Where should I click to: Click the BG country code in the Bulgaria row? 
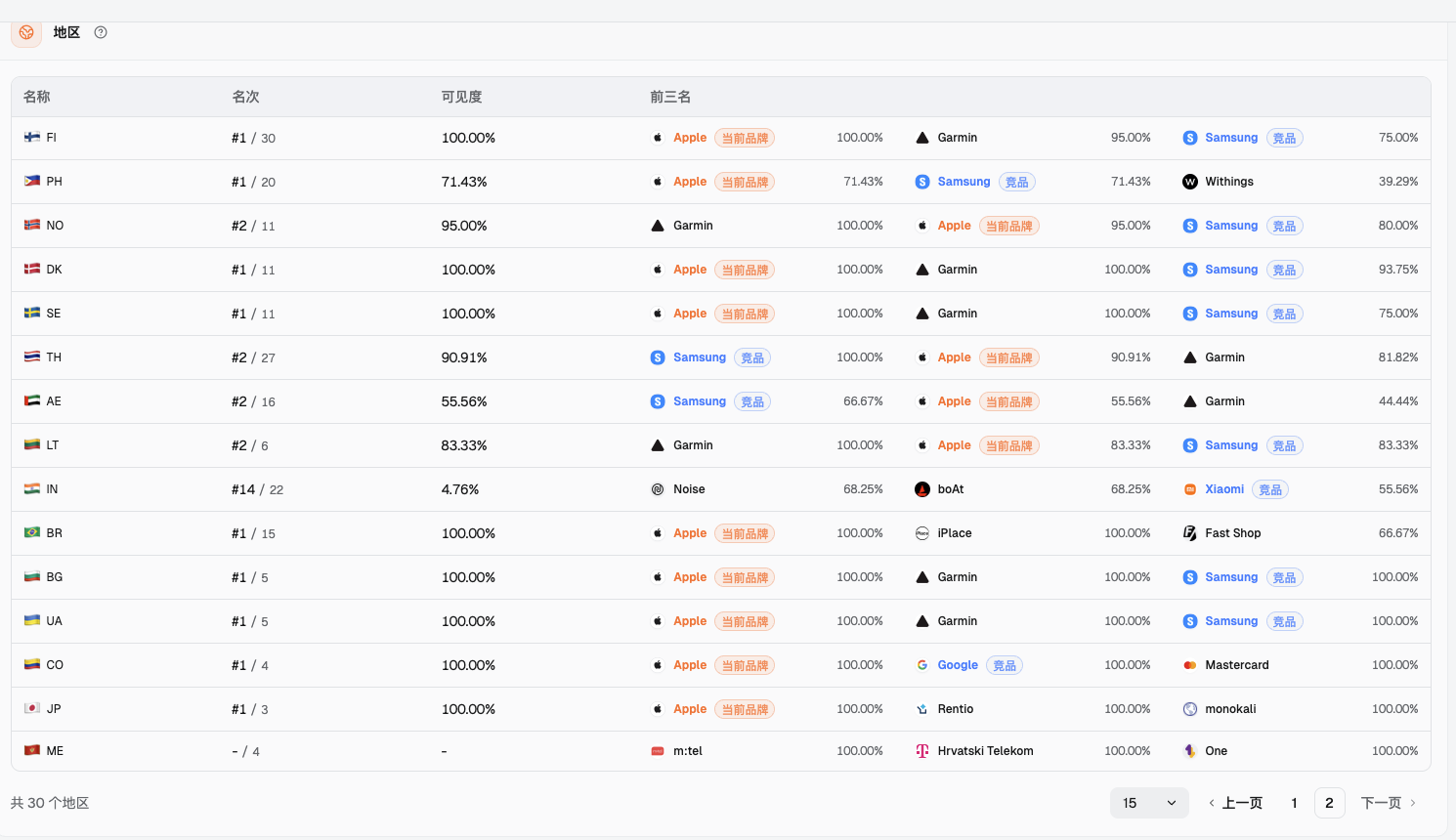55,577
